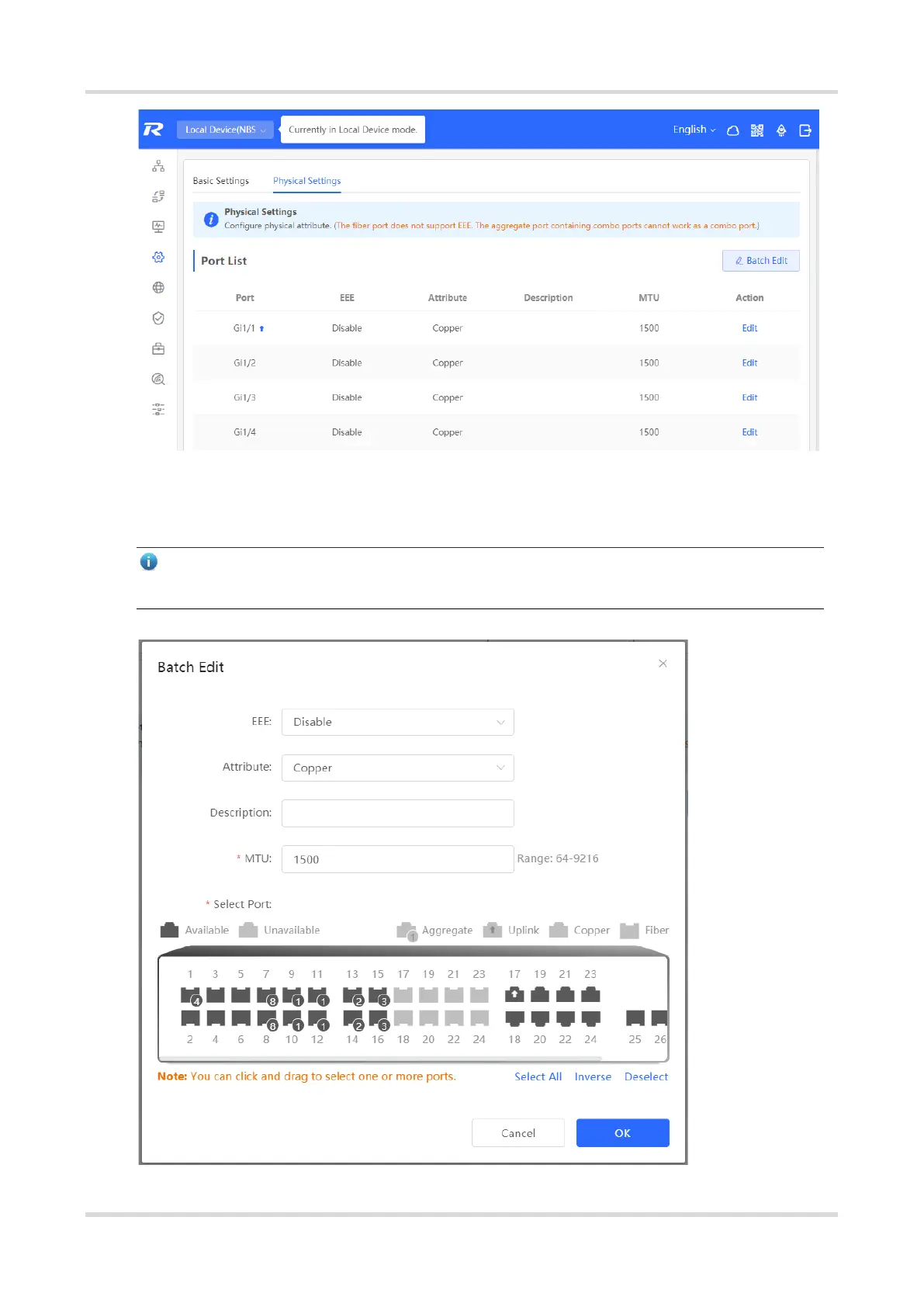Close the Batch Edit dialog with X
Image resolution: width=924 pixels, height=1307 pixels.
tap(663, 664)
